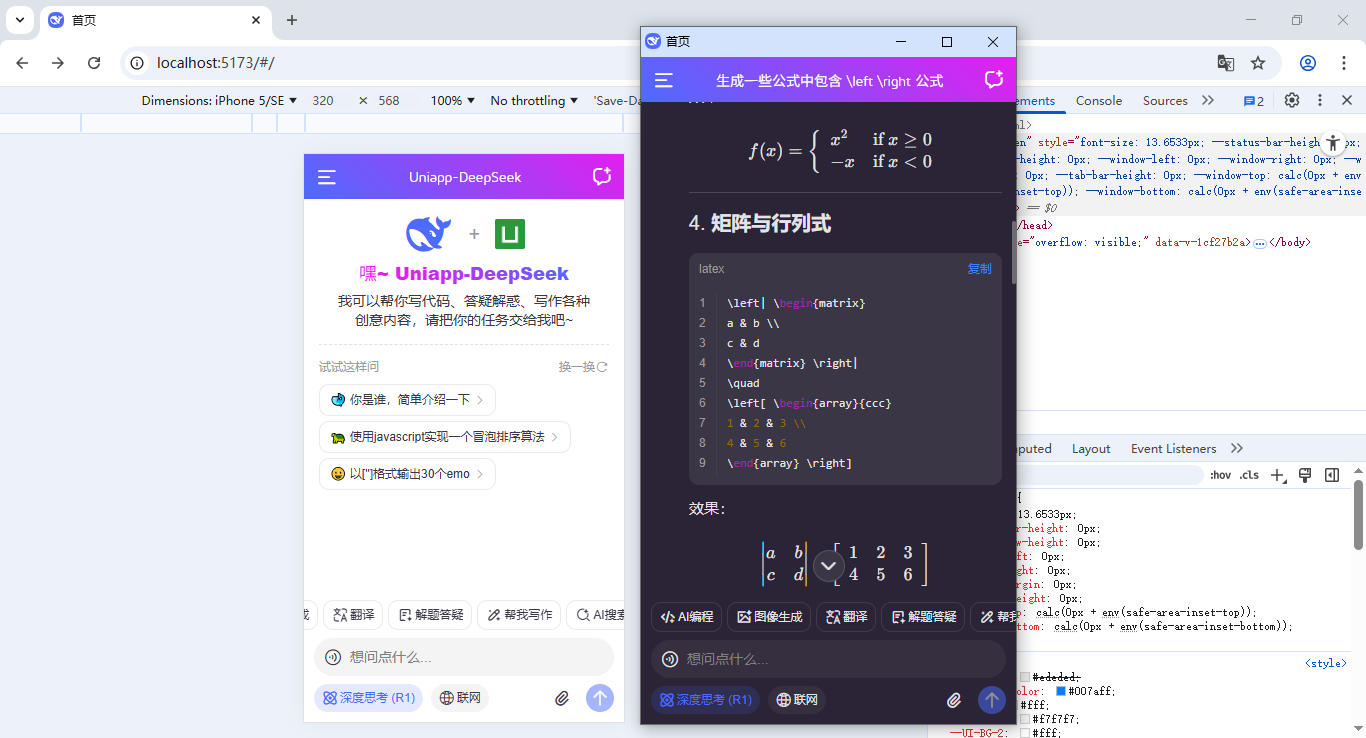Open DevTools settings gear
Screen dimensions: 1366x738
coord(1292,101)
